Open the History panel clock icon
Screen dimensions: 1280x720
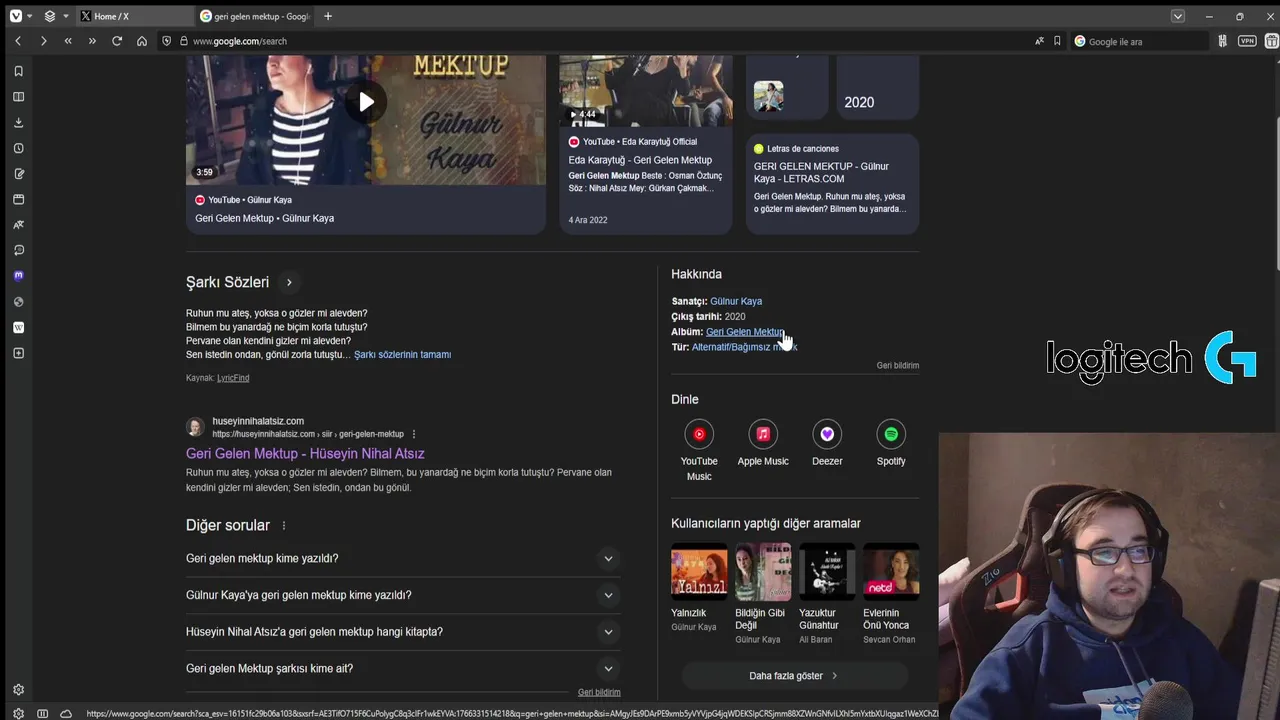coord(18,148)
